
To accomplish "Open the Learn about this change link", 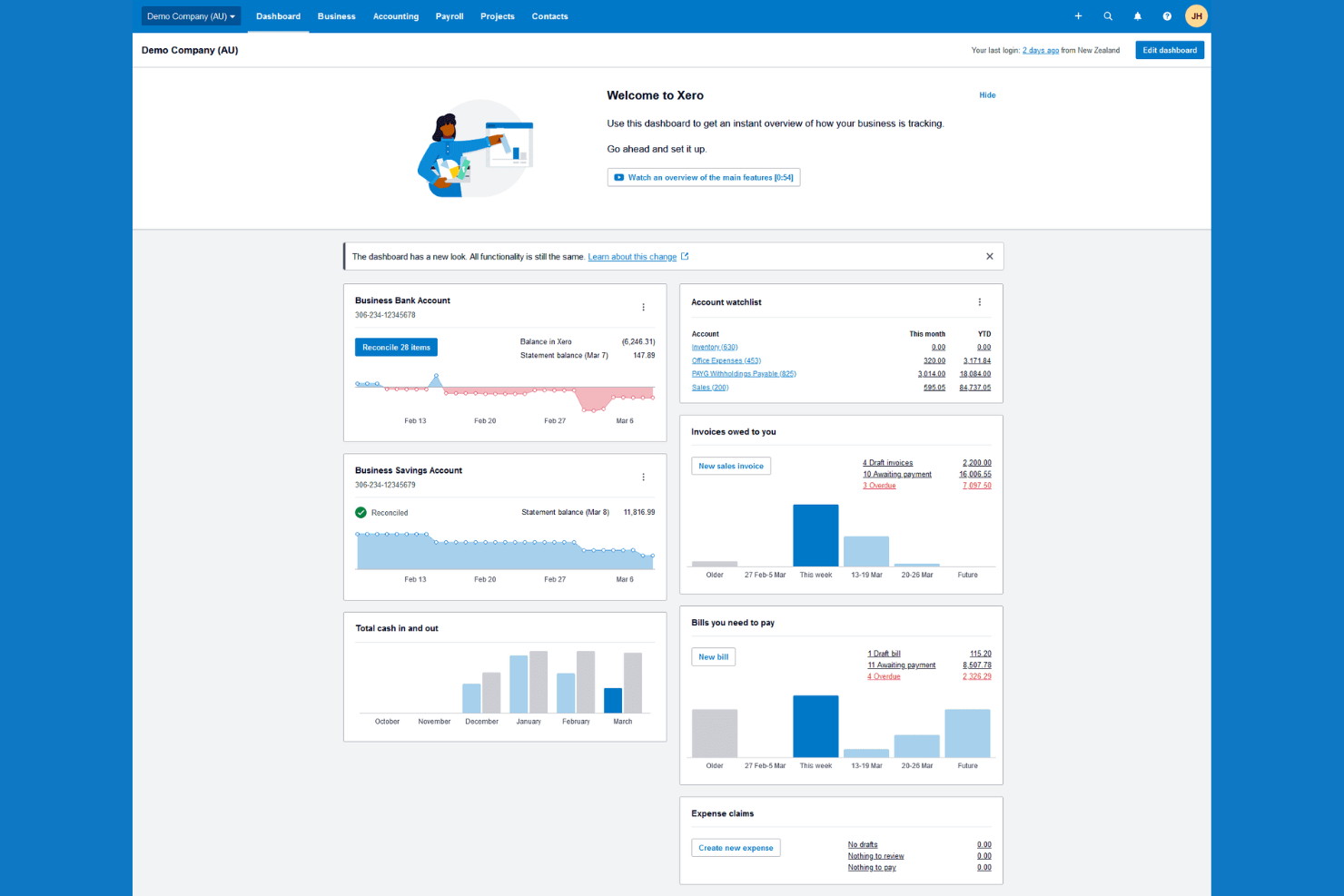I will coord(632,257).
